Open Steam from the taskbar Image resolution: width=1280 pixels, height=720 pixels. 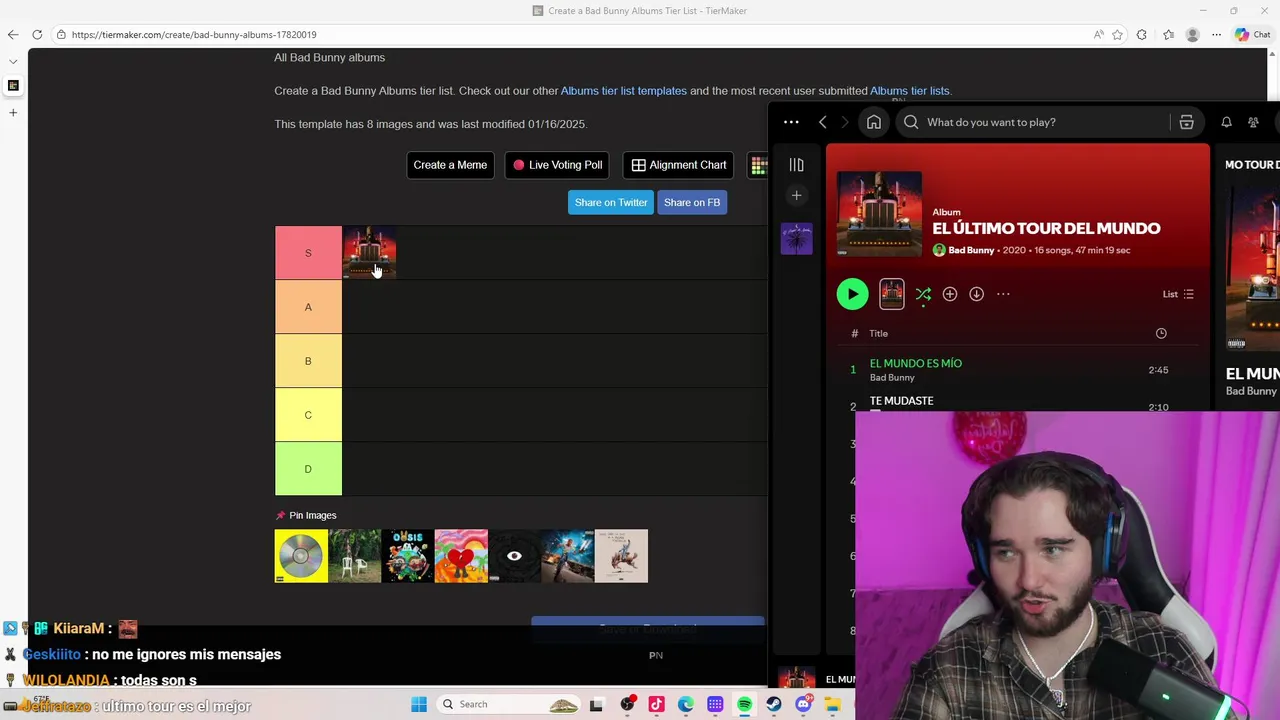[x=774, y=705]
